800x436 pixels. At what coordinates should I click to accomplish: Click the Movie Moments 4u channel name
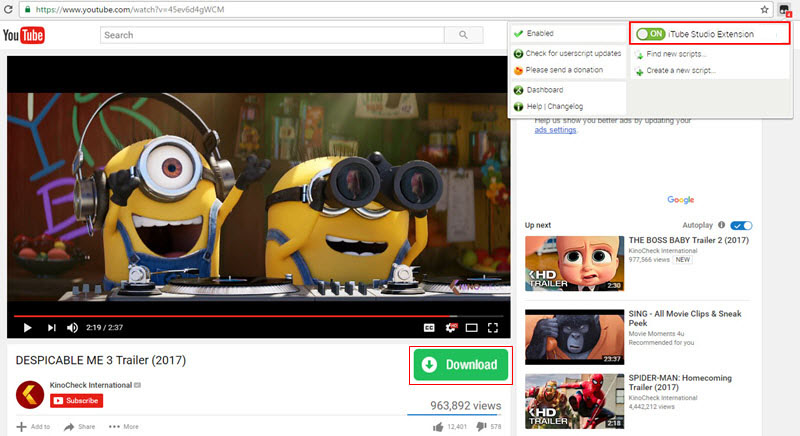[x=656, y=334]
